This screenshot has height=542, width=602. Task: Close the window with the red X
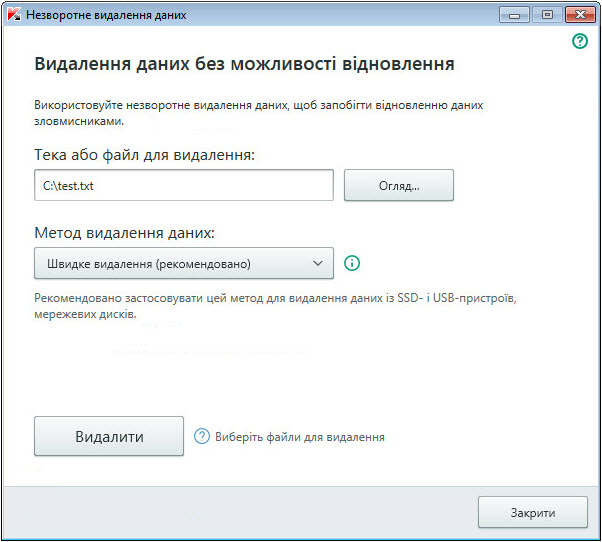coord(580,15)
